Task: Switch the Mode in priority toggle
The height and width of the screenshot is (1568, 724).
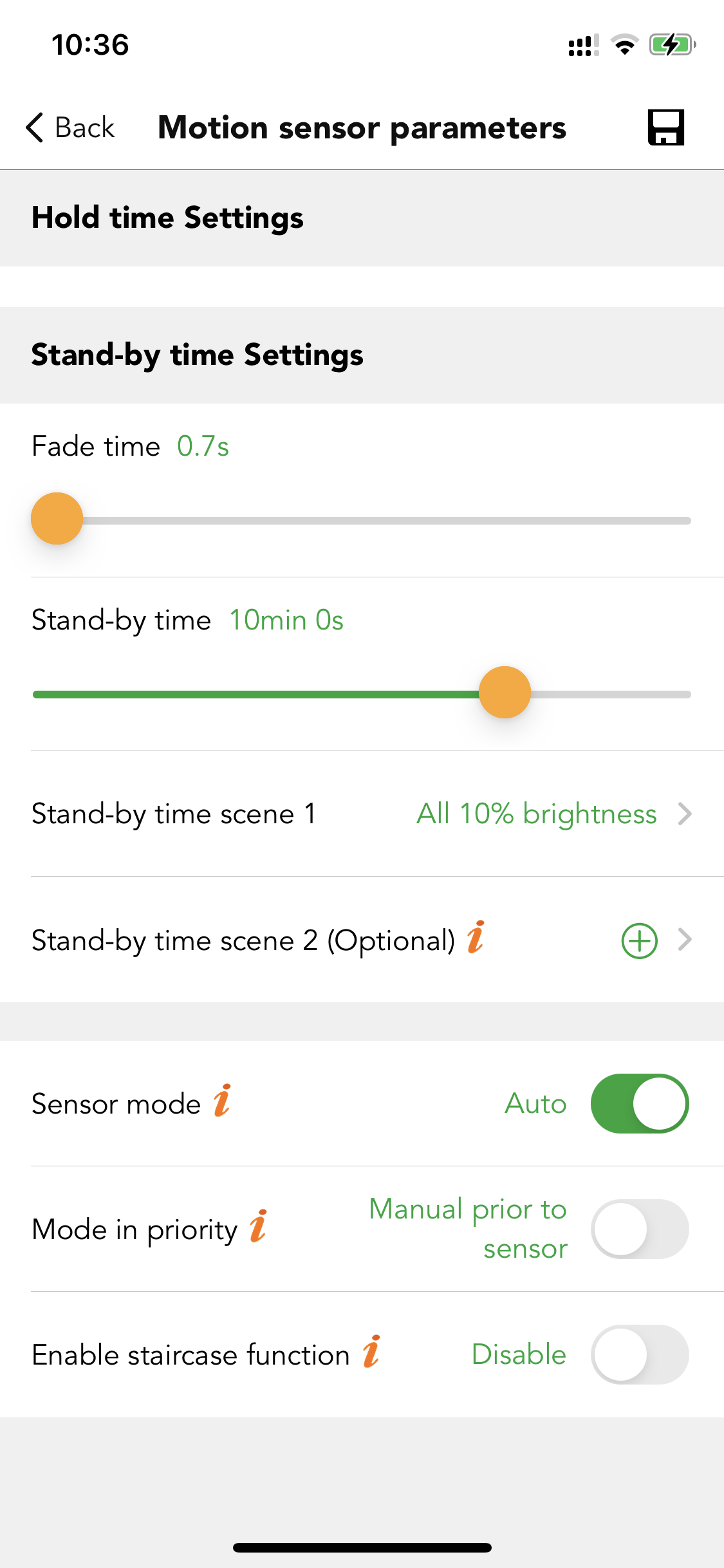Action: coord(640,1229)
